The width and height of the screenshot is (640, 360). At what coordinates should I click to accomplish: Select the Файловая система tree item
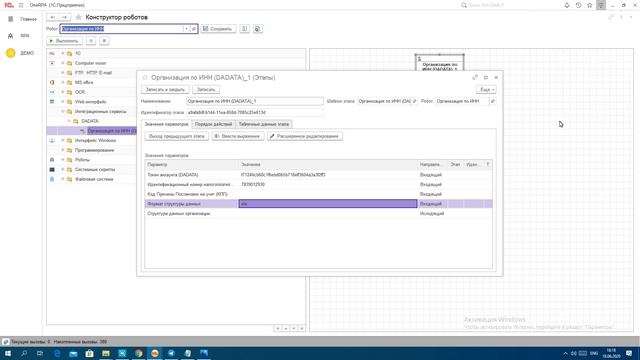[x=94, y=179]
